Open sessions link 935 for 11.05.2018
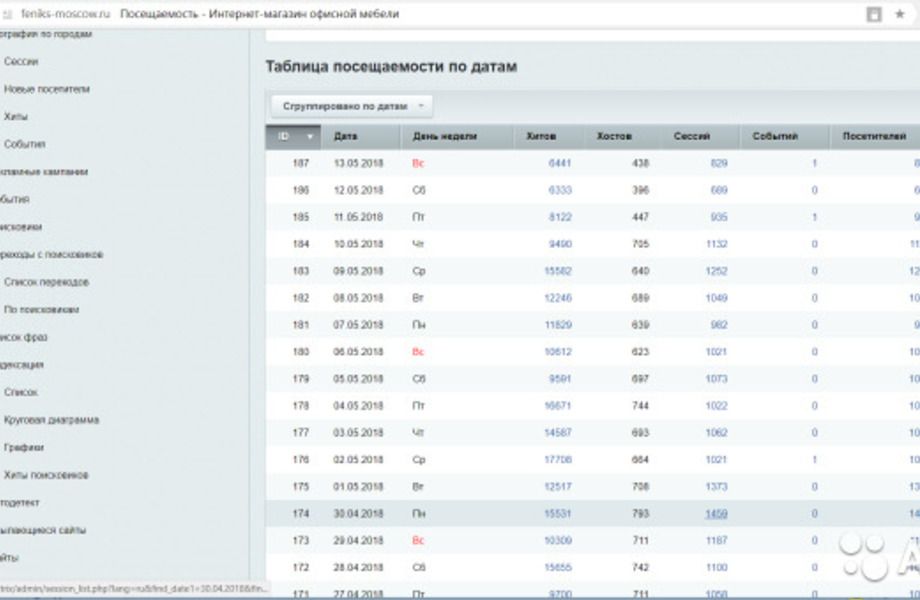Image resolution: width=920 pixels, height=600 pixels. [x=719, y=217]
